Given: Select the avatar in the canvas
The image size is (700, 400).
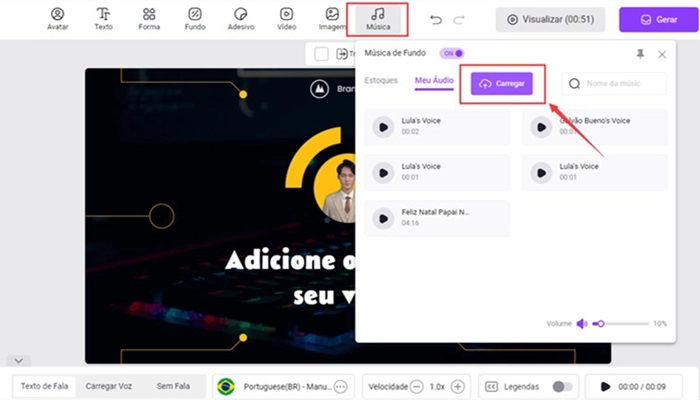Looking at the screenshot, I should click(x=340, y=190).
